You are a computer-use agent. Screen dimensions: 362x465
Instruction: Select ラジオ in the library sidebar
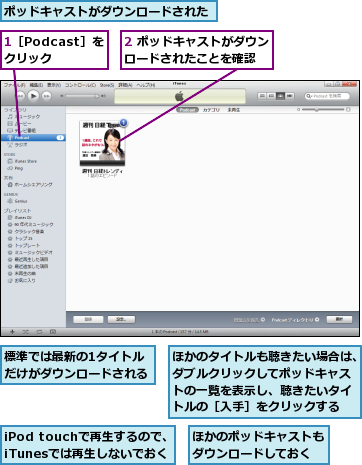(x=33, y=145)
